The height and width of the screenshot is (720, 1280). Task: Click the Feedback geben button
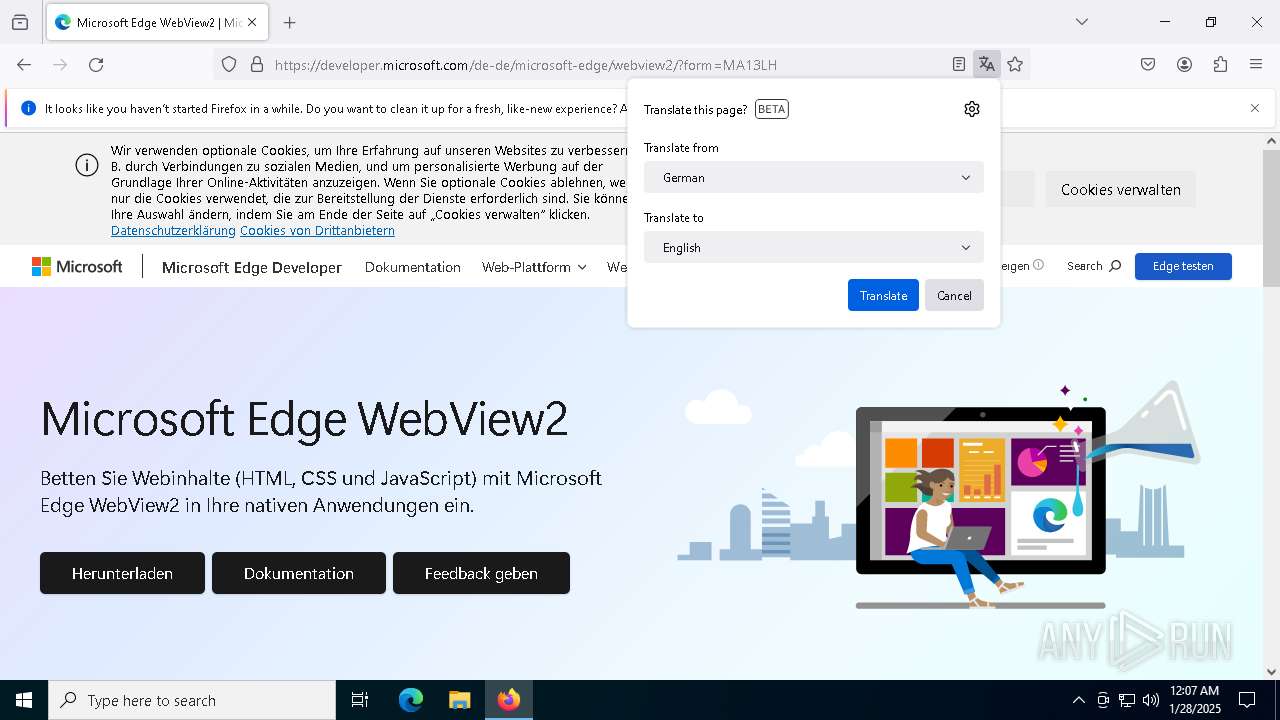pos(481,573)
